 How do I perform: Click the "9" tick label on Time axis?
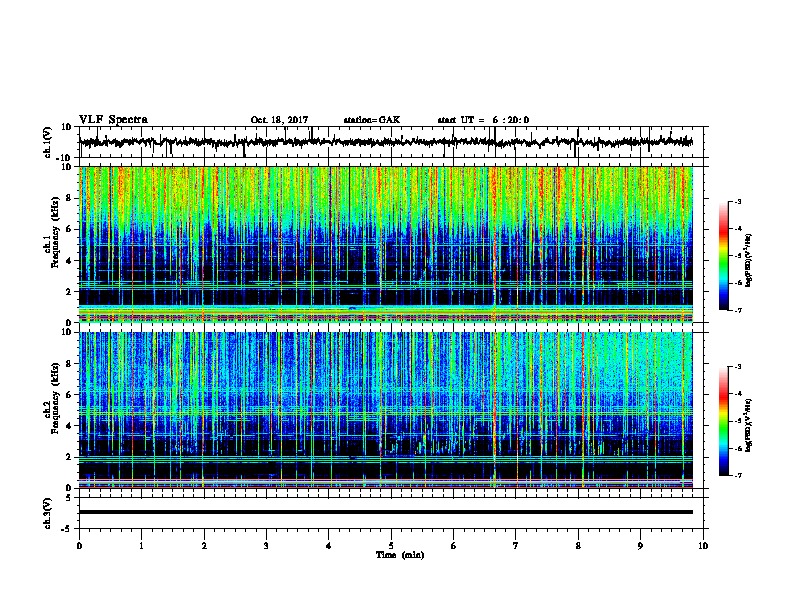(x=640, y=546)
